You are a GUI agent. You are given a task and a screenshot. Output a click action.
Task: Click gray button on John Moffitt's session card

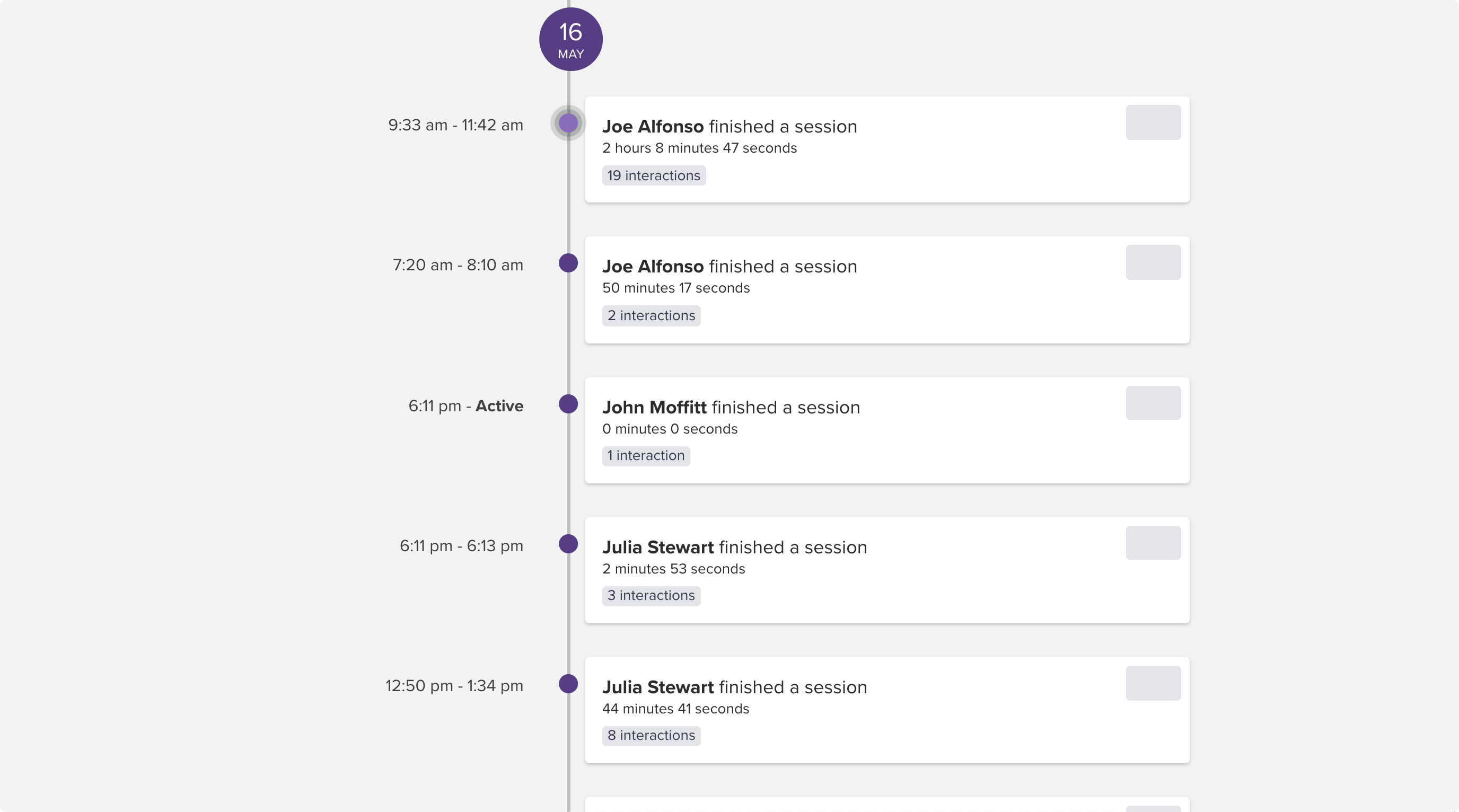pyautogui.click(x=1153, y=403)
